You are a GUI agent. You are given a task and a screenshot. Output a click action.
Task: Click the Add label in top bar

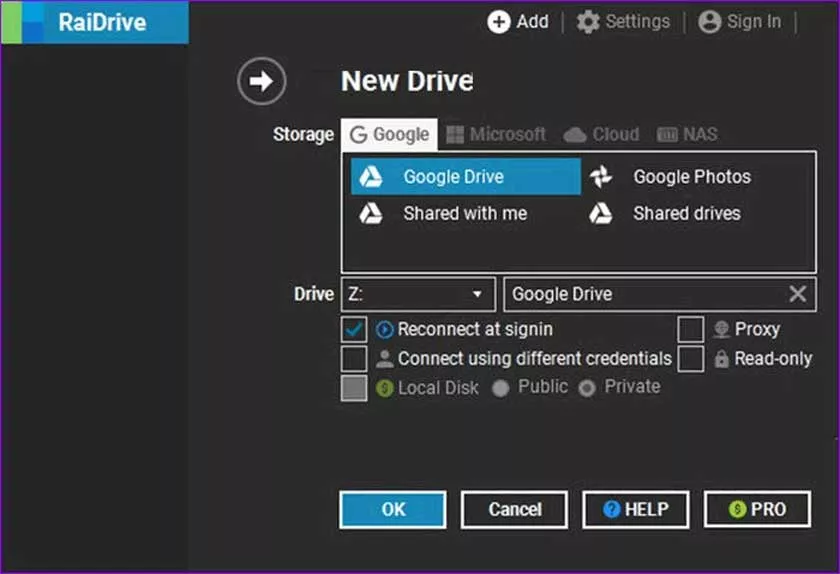(532, 22)
